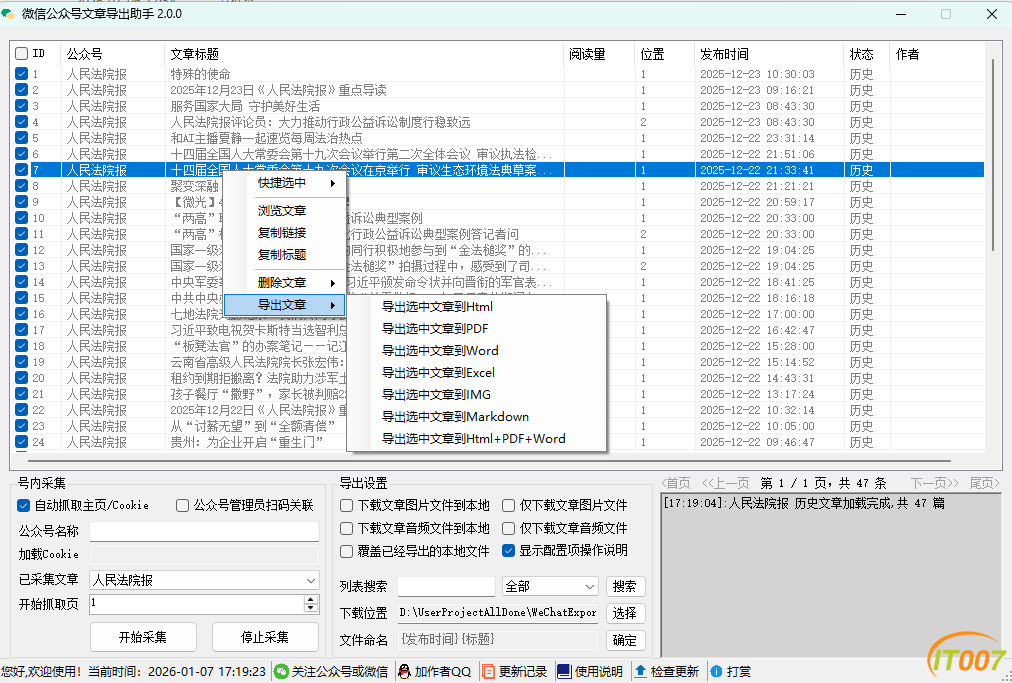Click the 公众号名称 text field
The height and width of the screenshot is (683, 1012).
pos(204,531)
